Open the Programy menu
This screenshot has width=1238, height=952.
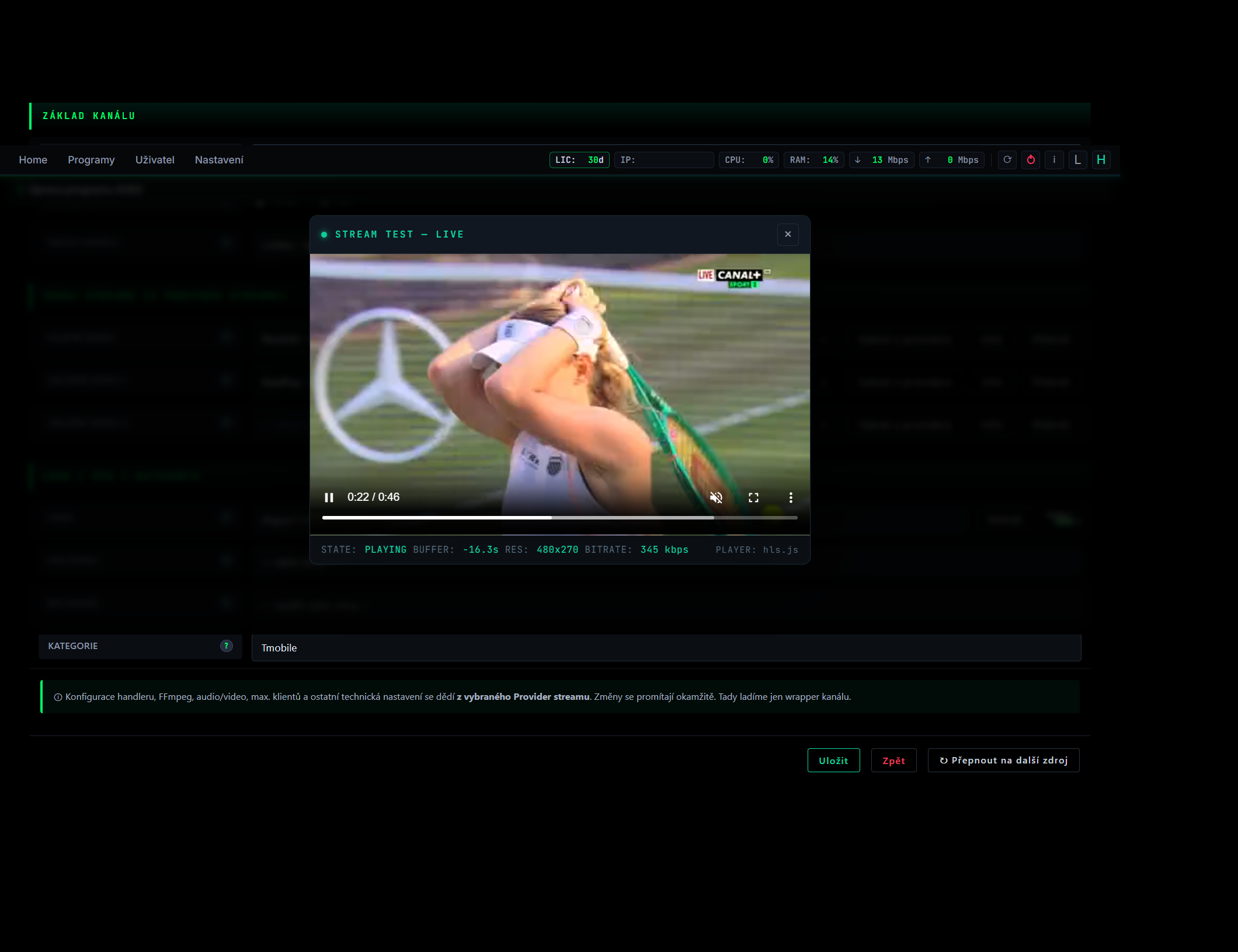[91, 159]
